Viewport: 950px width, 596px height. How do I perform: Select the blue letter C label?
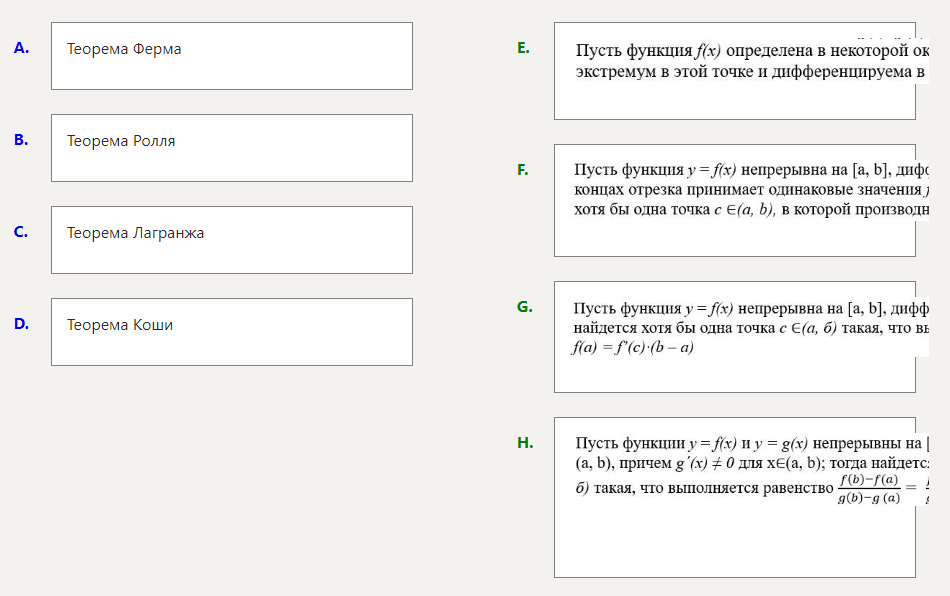pos(21,232)
